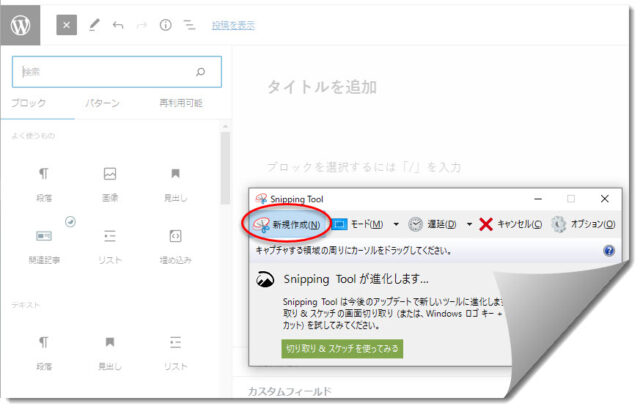Click 遅延(D) in Snipping Tool
Screen dimensions: 640x409
433,224
